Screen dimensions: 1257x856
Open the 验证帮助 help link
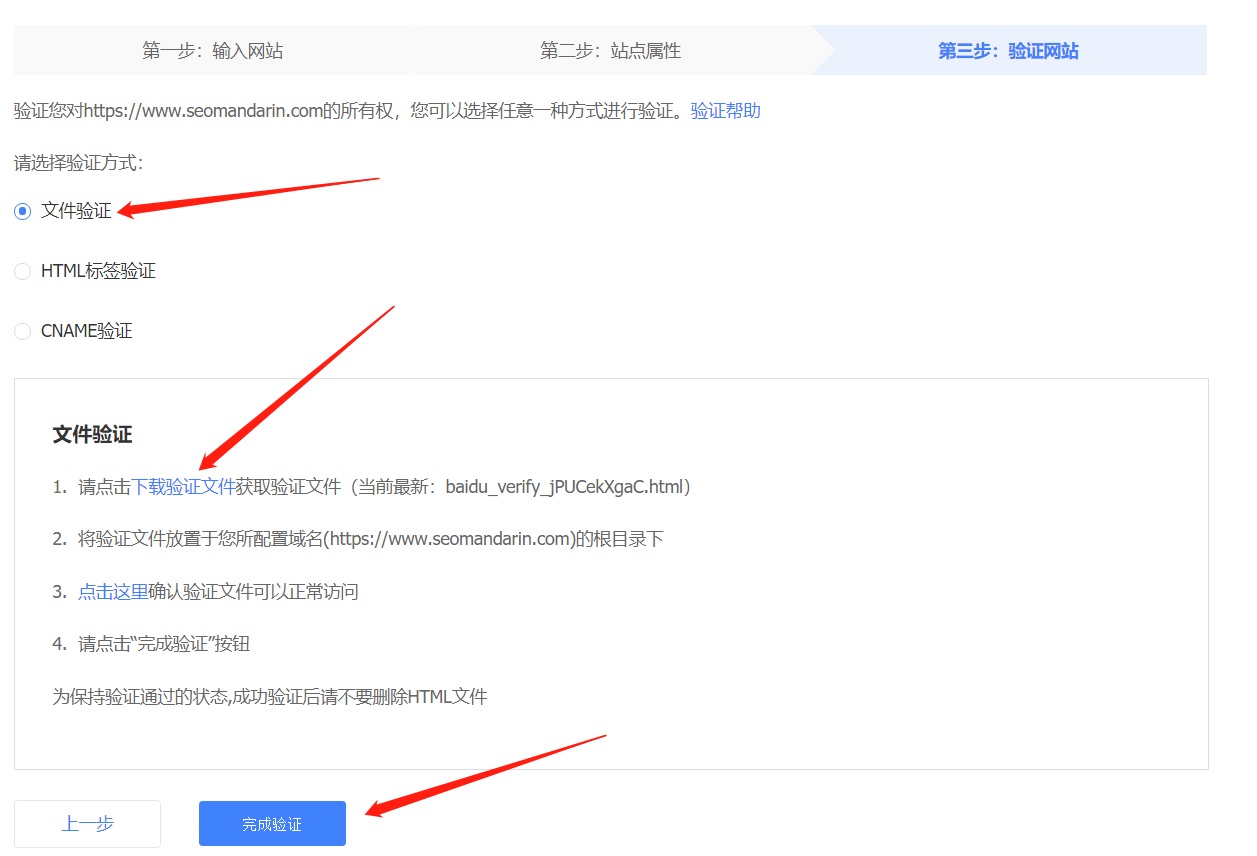[726, 110]
